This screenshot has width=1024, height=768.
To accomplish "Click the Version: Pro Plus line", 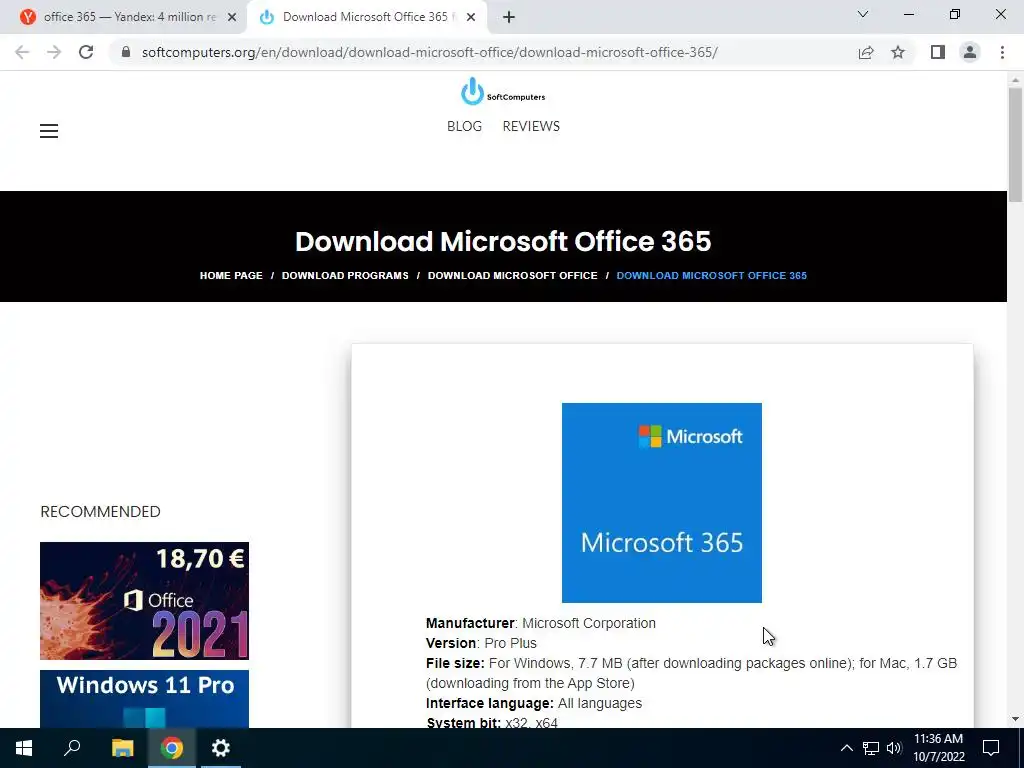I will point(481,643).
